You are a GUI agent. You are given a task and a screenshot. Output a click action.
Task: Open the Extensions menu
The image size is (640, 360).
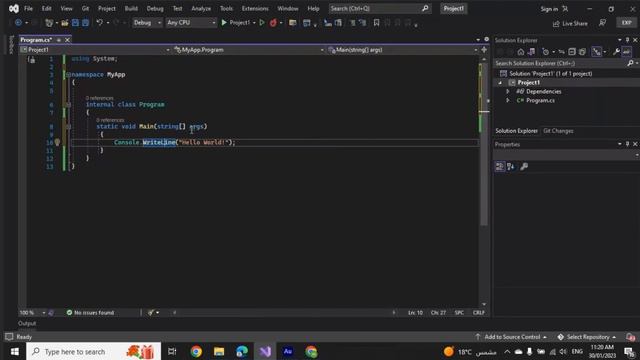(255, 9)
